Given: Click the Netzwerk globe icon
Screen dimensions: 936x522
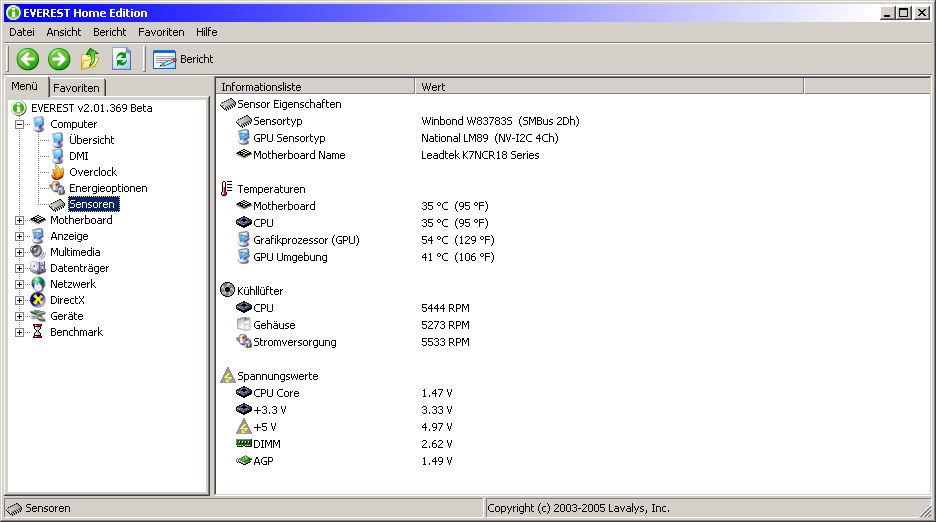Looking at the screenshot, I should coord(38,284).
